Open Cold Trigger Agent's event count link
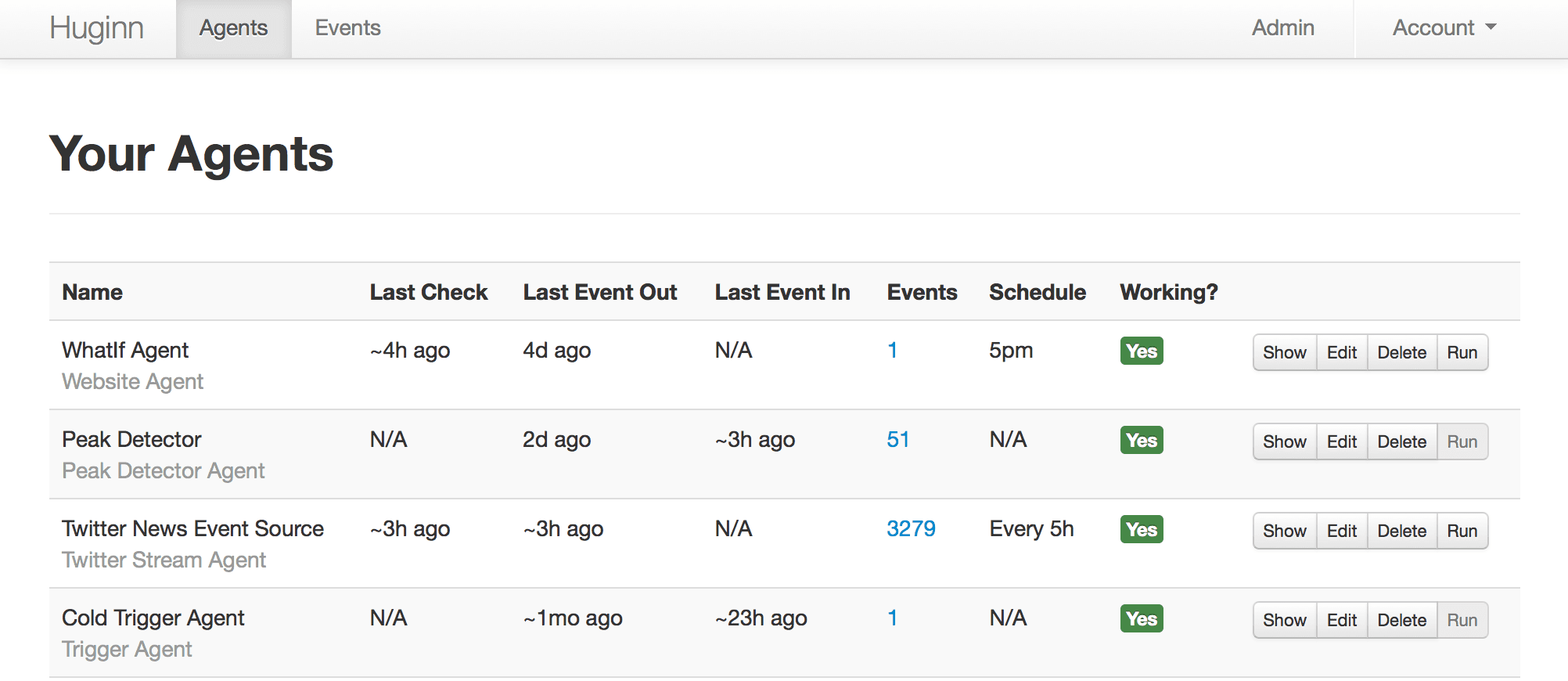The height and width of the screenshot is (681, 1568). [x=892, y=618]
